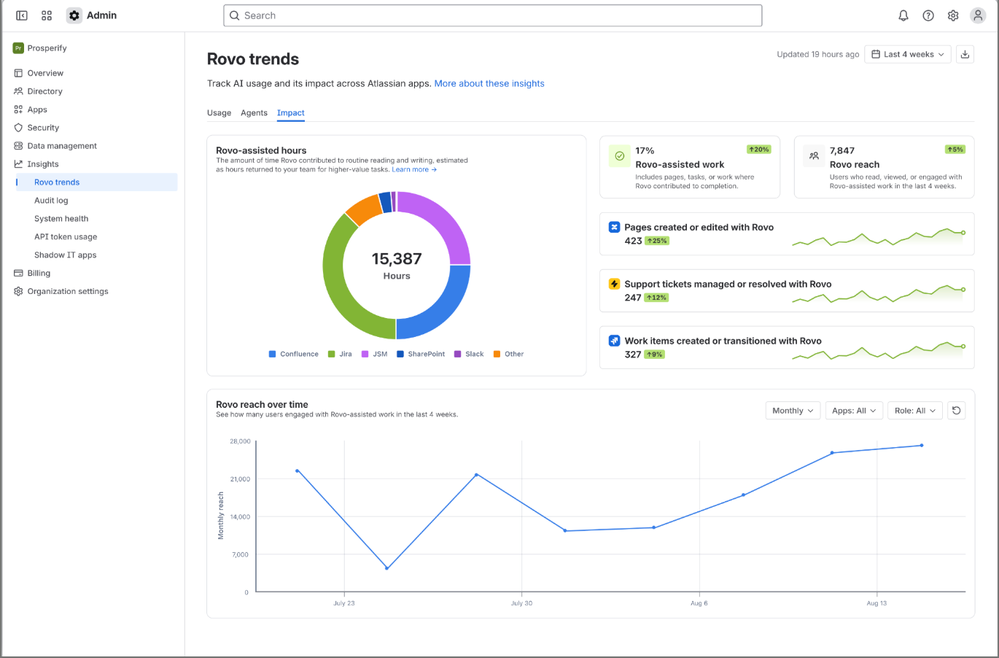Switch to the Agents tab
Screen dimensions: 999x658
[254, 113]
